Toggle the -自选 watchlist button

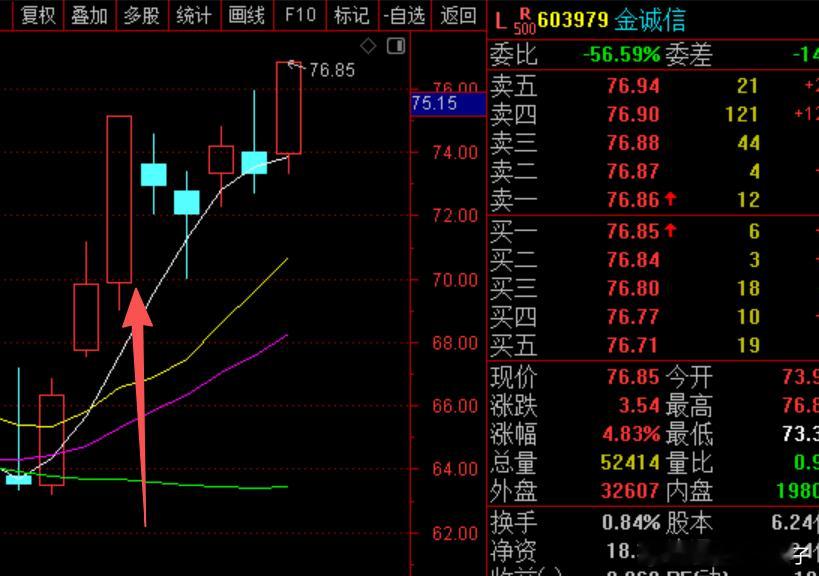pyautogui.click(x=404, y=15)
